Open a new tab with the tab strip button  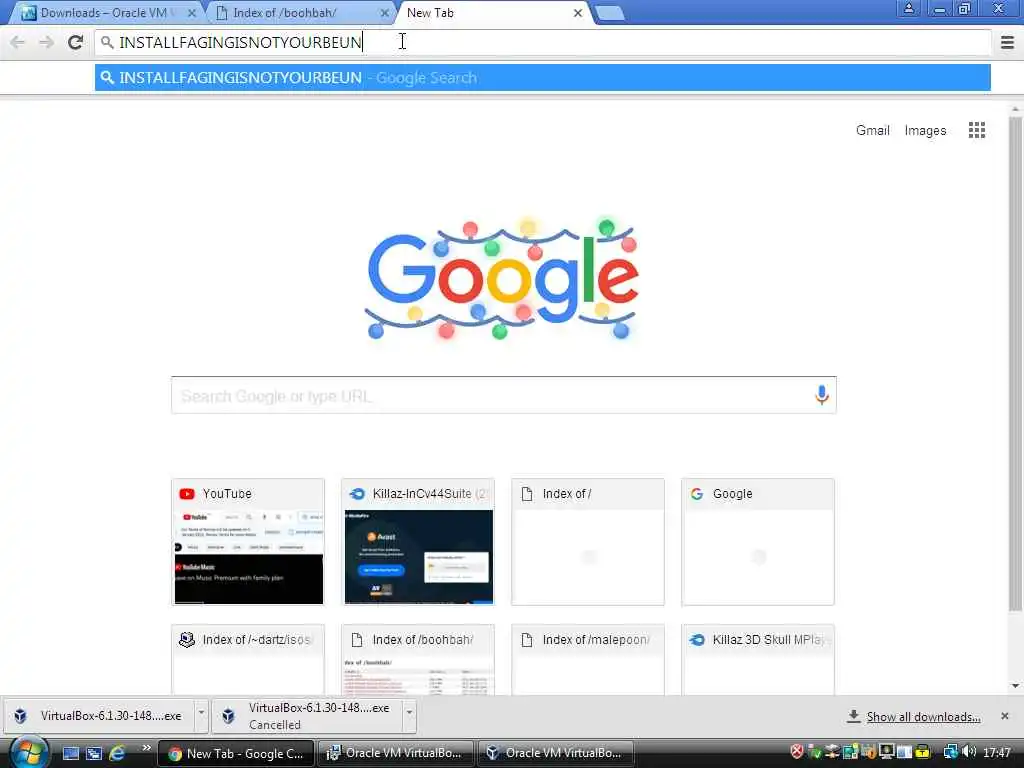click(610, 13)
